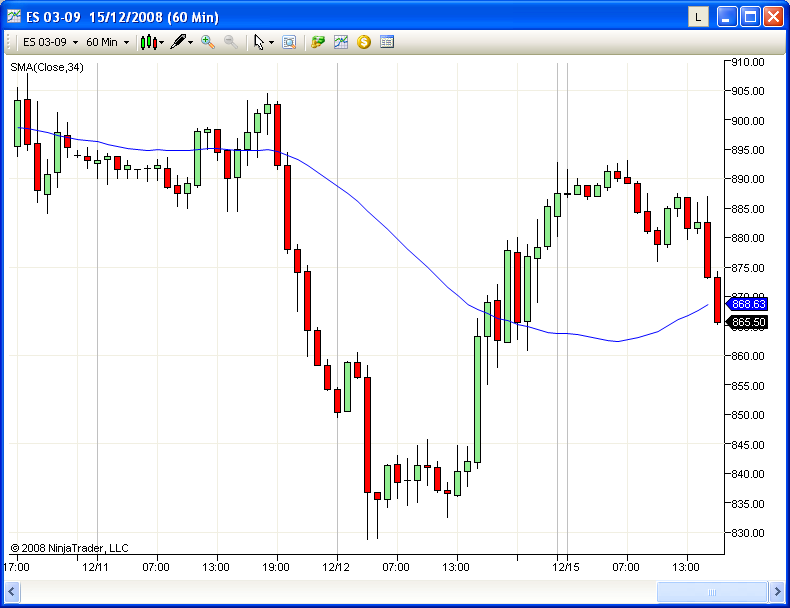The width and height of the screenshot is (790, 608).
Task: Click the data box magnifier icon
Action: 289,42
